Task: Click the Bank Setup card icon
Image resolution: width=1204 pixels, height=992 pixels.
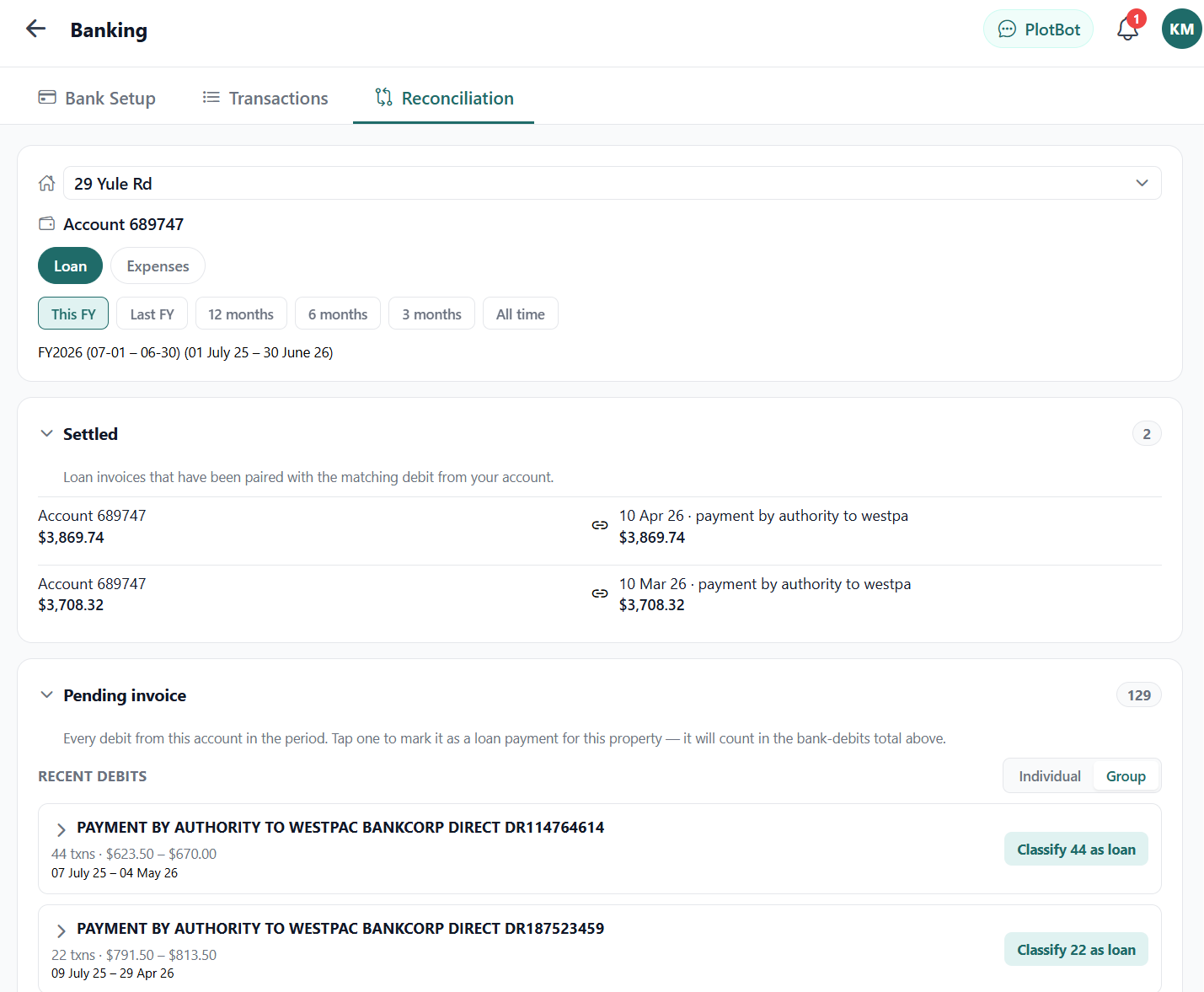Action: pos(47,98)
